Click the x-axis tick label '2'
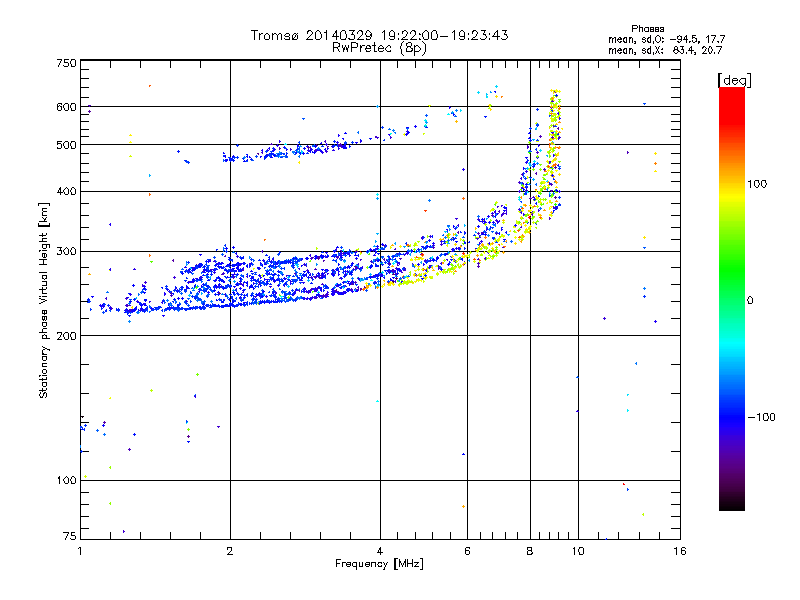The width and height of the screenshot is (800, 600). point(230,551)
